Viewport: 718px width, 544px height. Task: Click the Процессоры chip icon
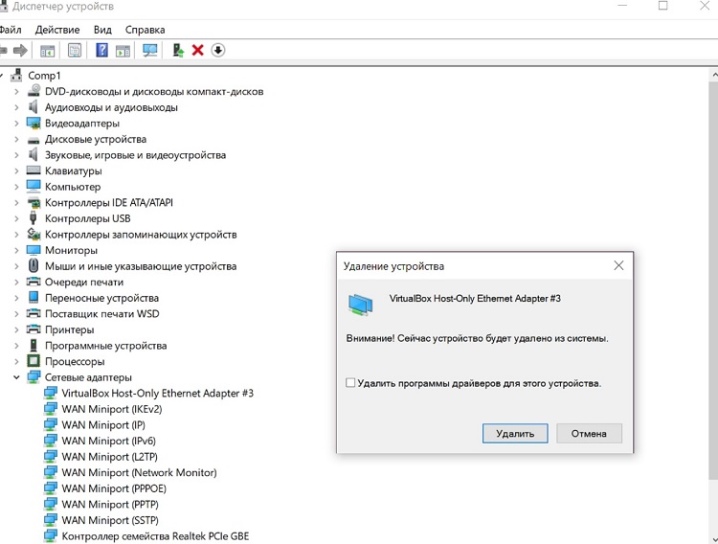pos(33,361)
